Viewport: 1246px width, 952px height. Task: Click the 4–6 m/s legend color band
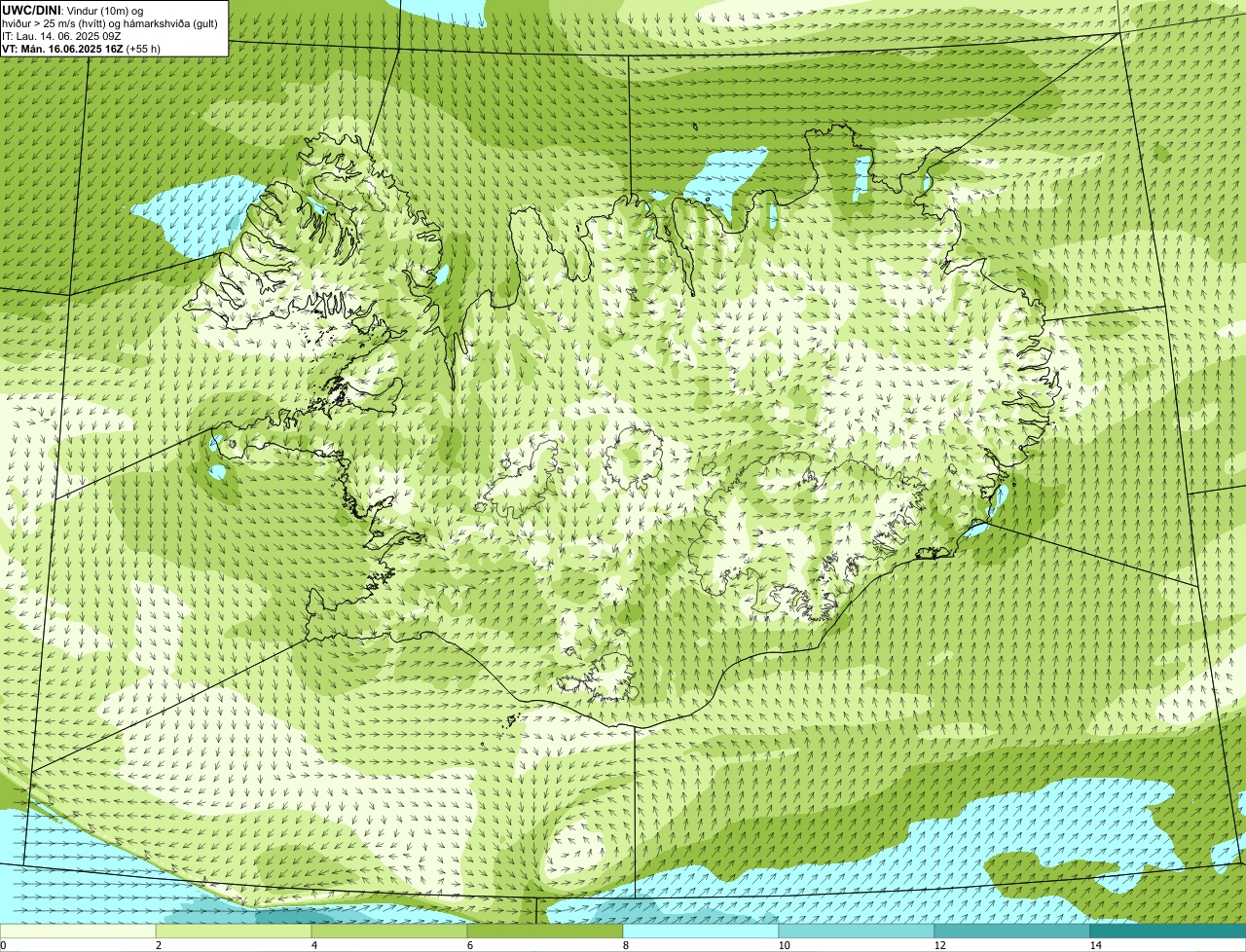point(389,931)
